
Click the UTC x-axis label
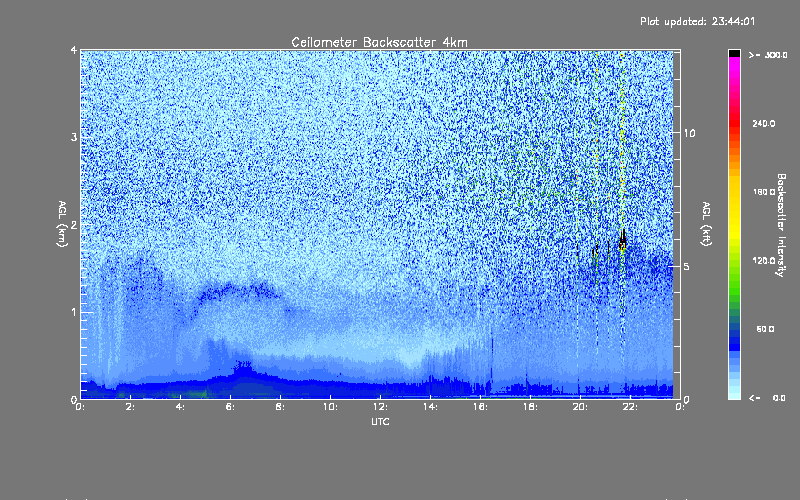tap(380, 421)
